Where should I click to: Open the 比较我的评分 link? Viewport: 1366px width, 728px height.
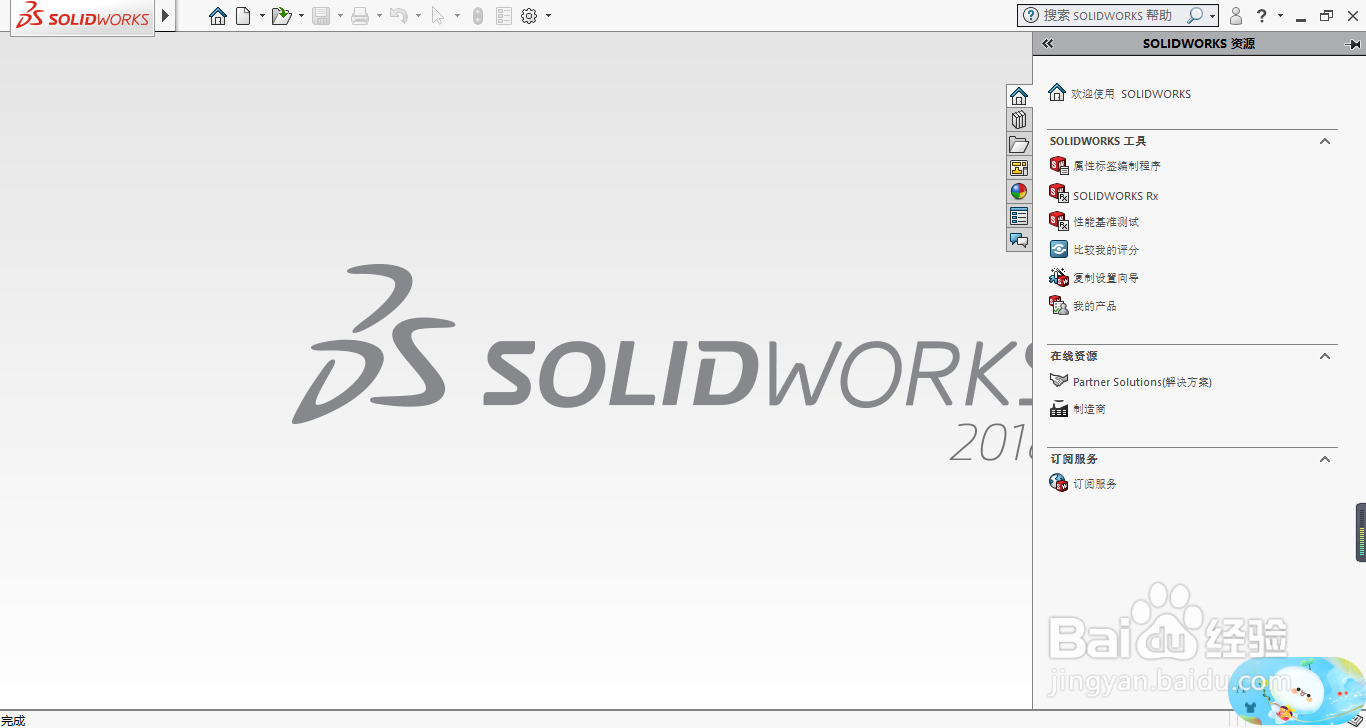click(x=1094, y=250)
